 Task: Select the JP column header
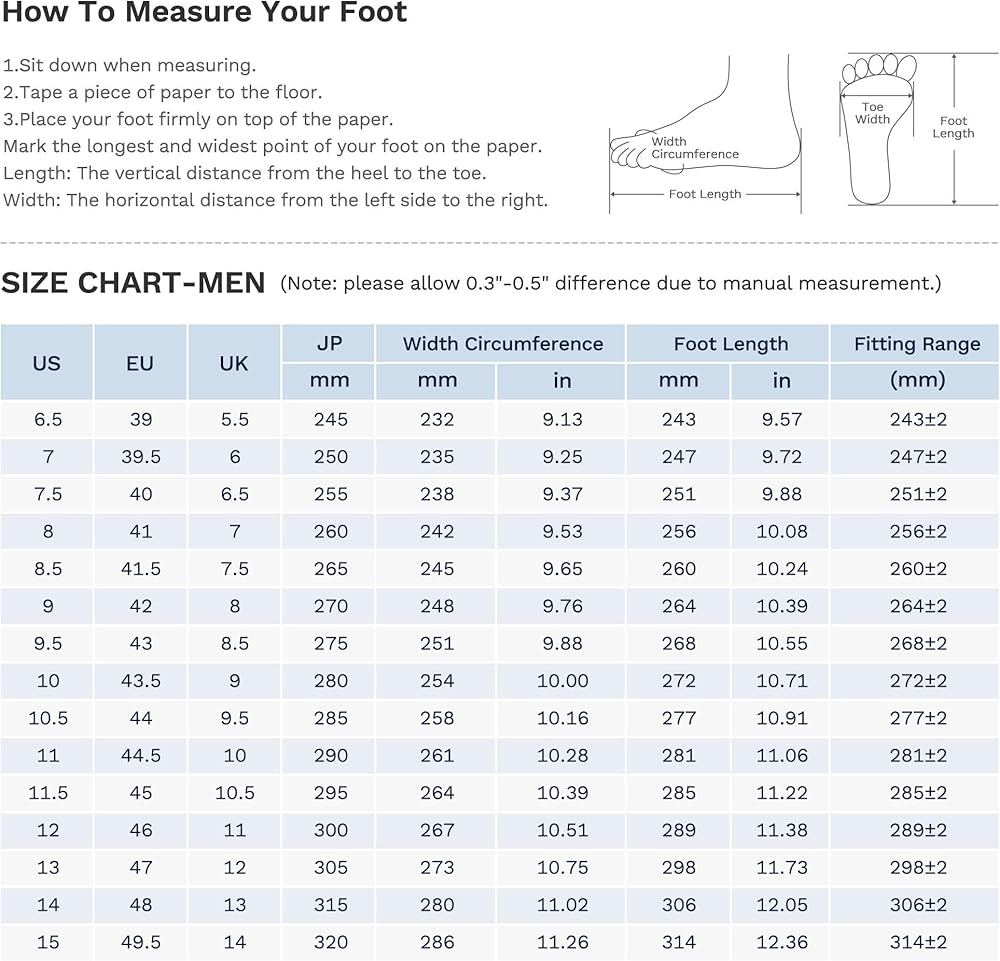tap(329, 343)
